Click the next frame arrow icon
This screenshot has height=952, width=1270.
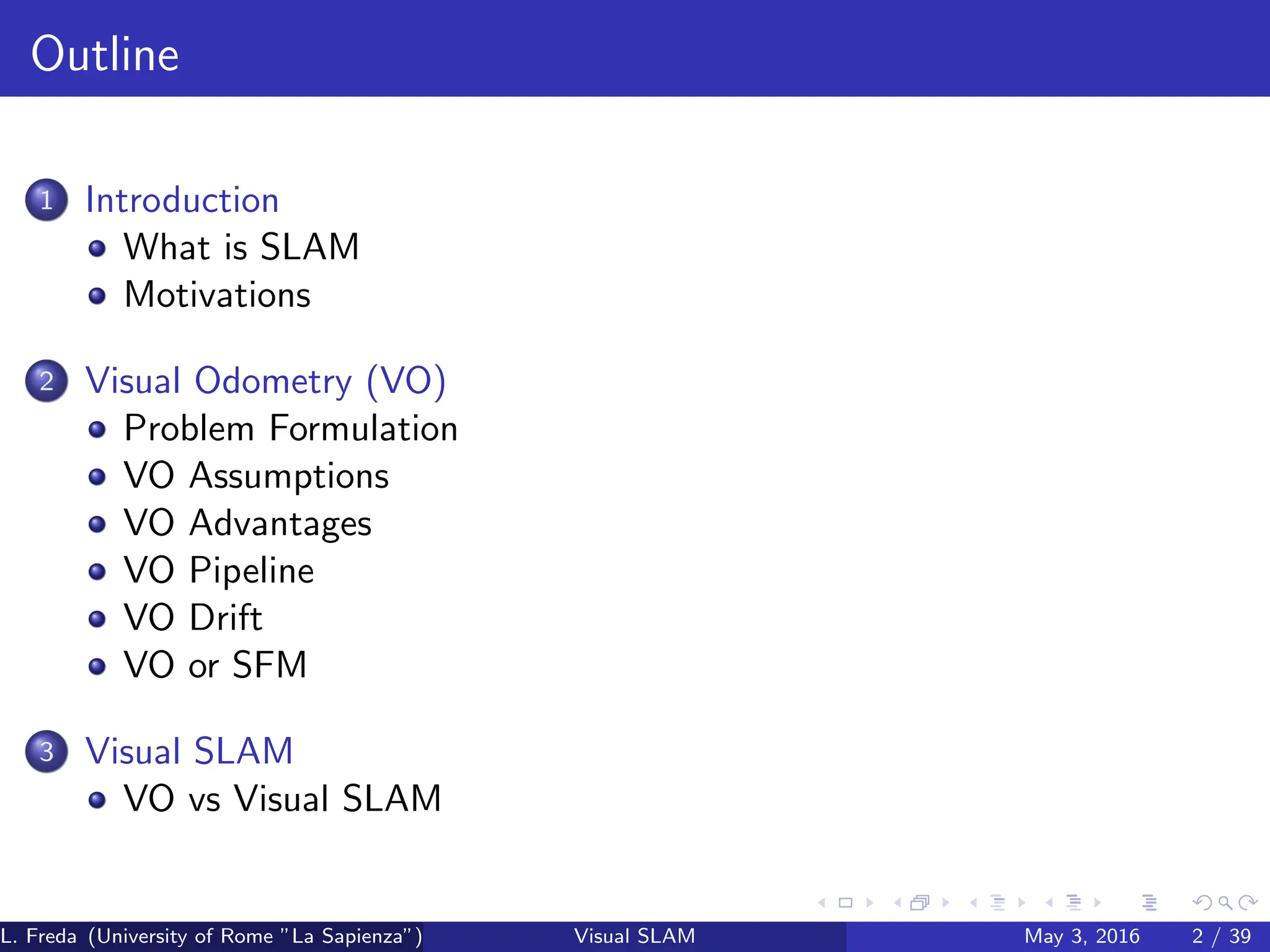[x=946, y=903]
